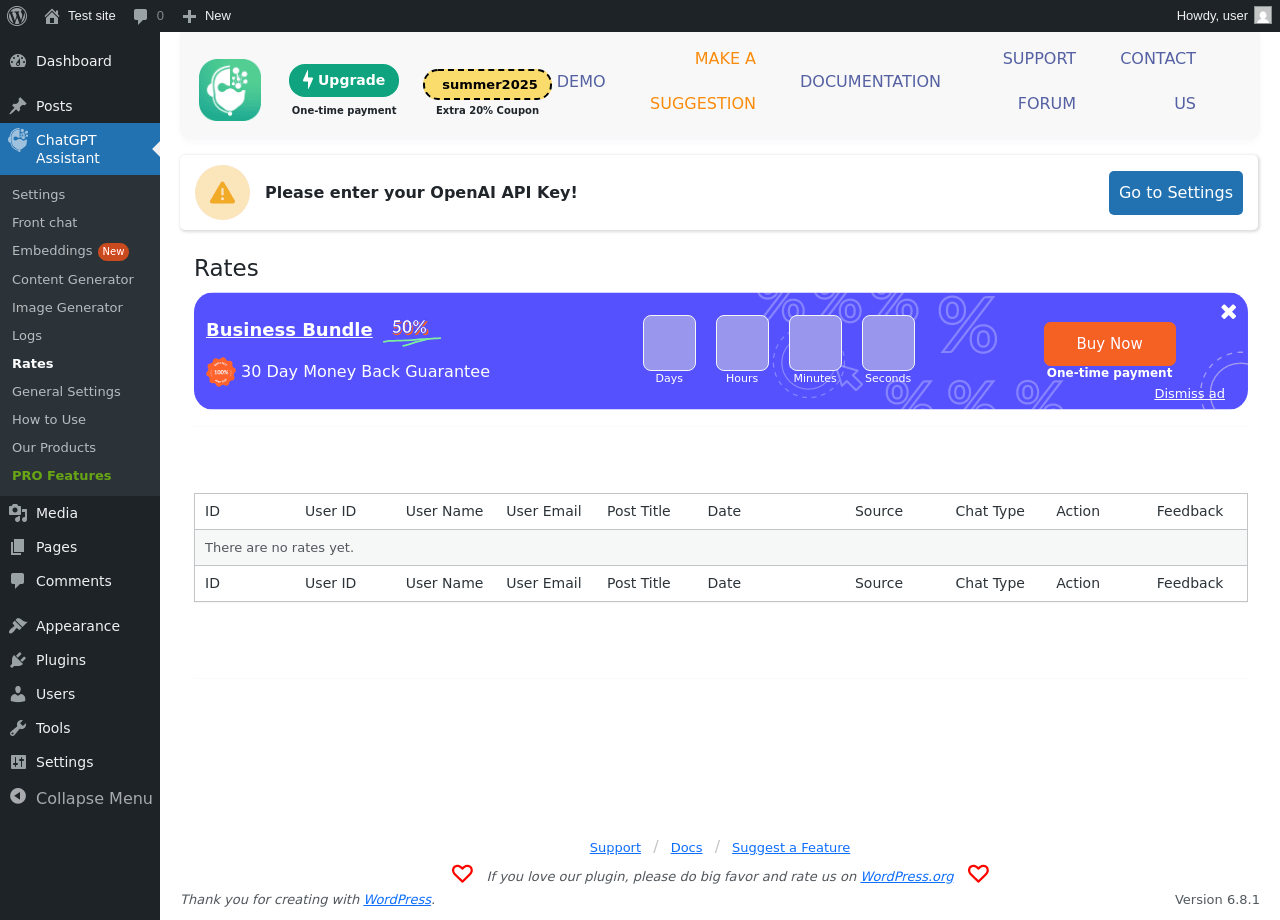Click the top User Email column header
The image size is (1280, 920).
pyautogui.click(x=544, y=511)
